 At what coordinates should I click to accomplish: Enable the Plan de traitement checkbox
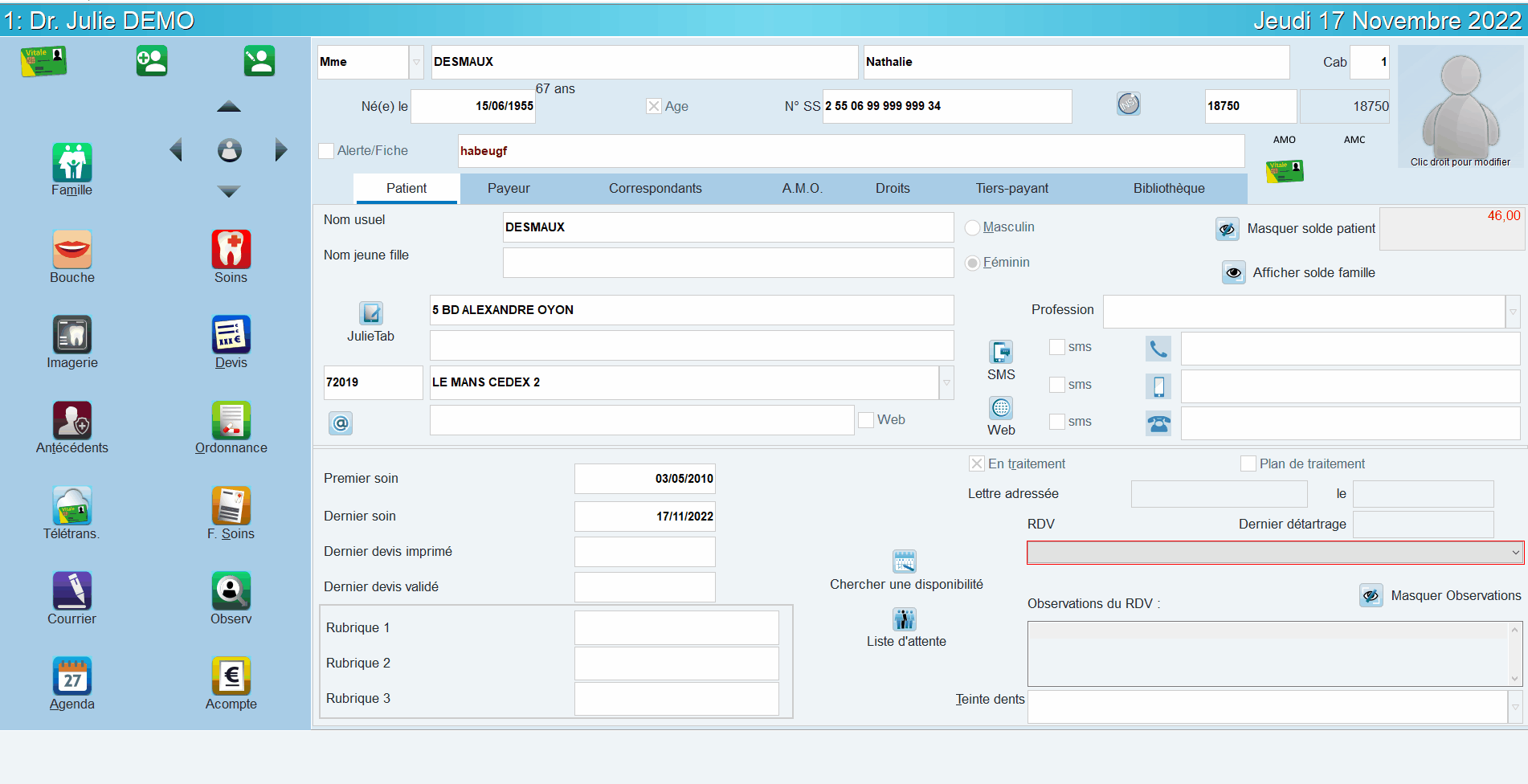click(1248, 463)
